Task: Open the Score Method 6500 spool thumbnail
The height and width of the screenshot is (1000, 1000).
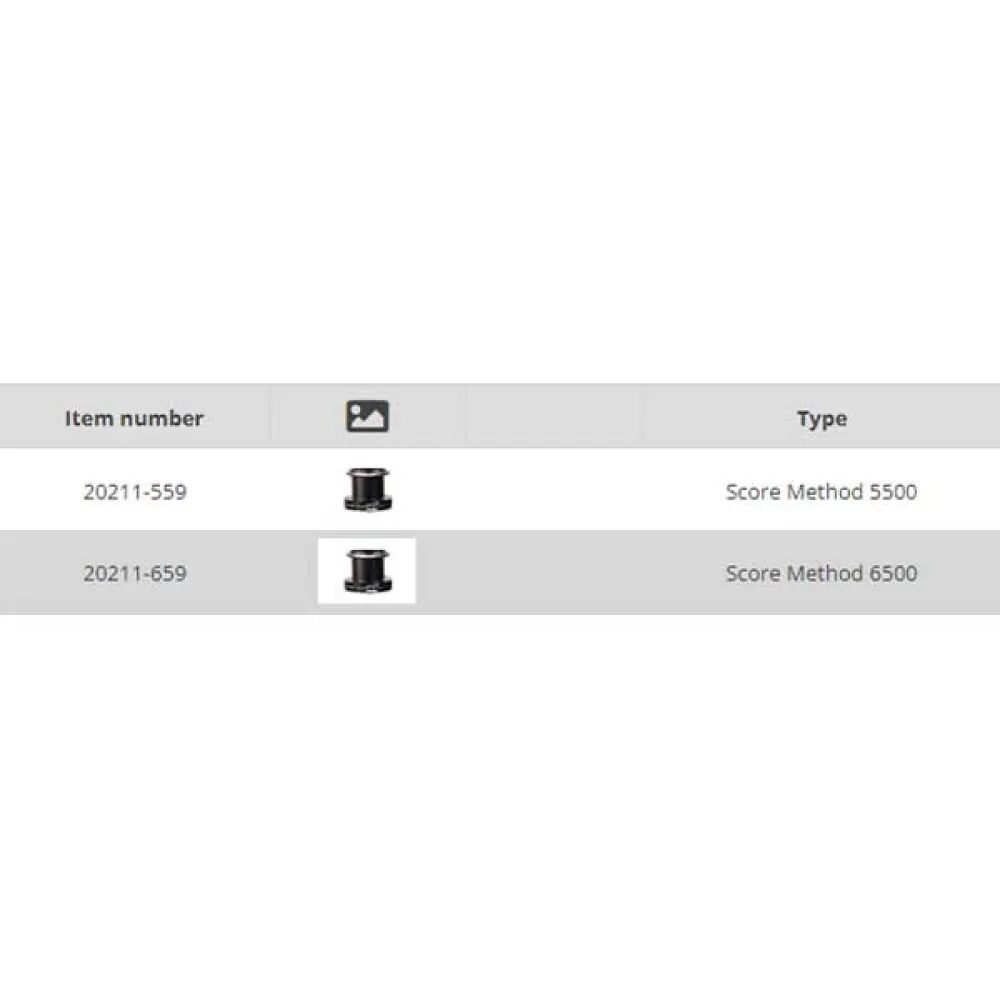Action: [367, 571]
